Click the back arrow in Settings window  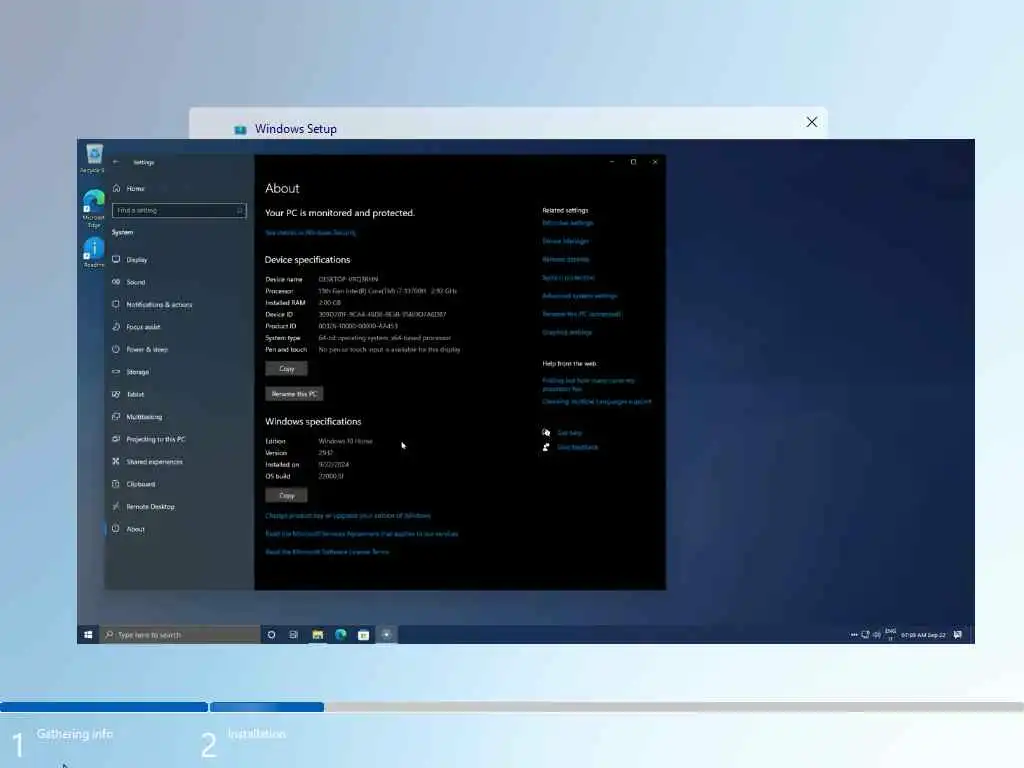click(x=116, y=162)
